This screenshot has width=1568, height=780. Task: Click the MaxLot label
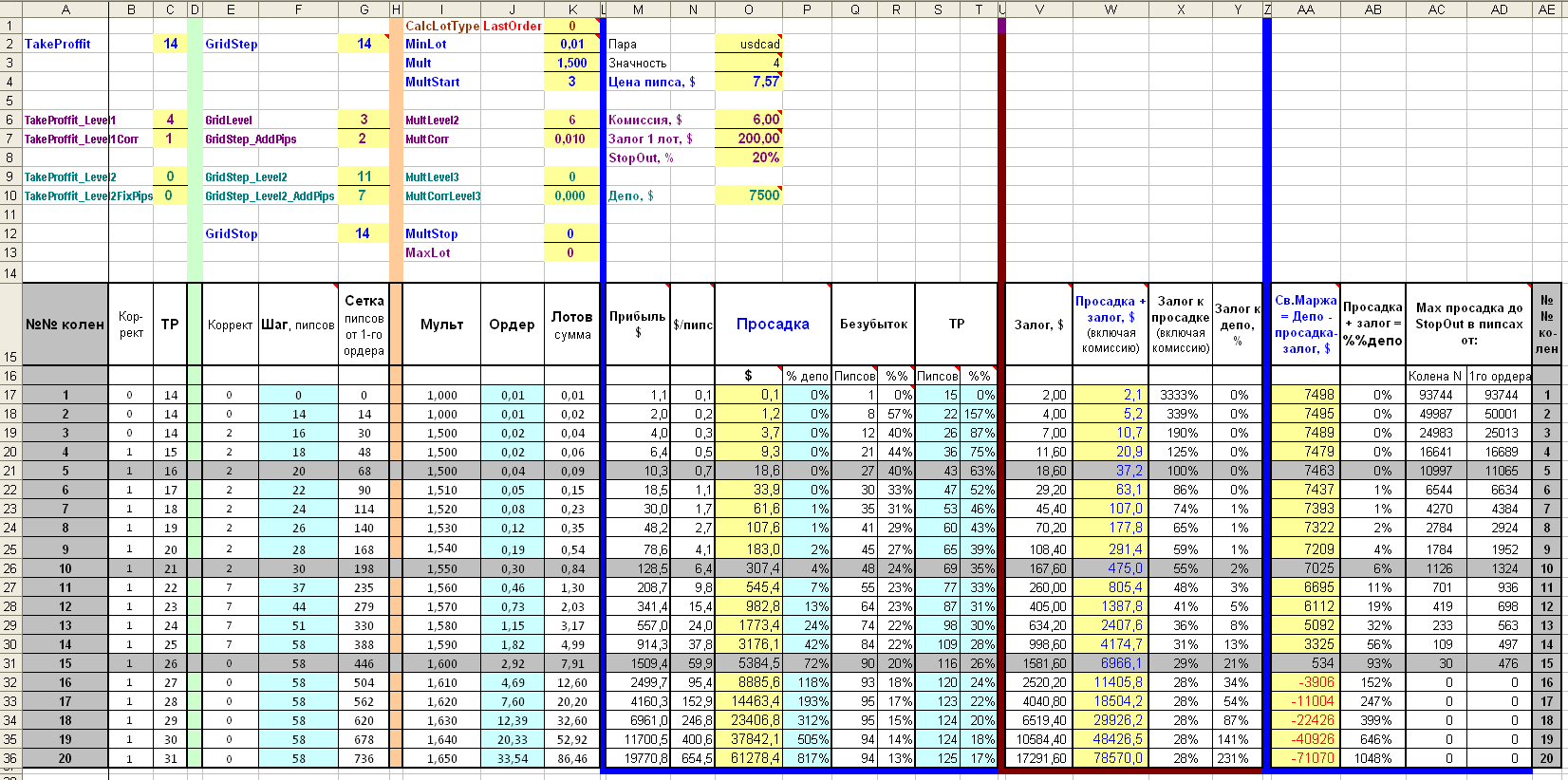tap(428, 252)
